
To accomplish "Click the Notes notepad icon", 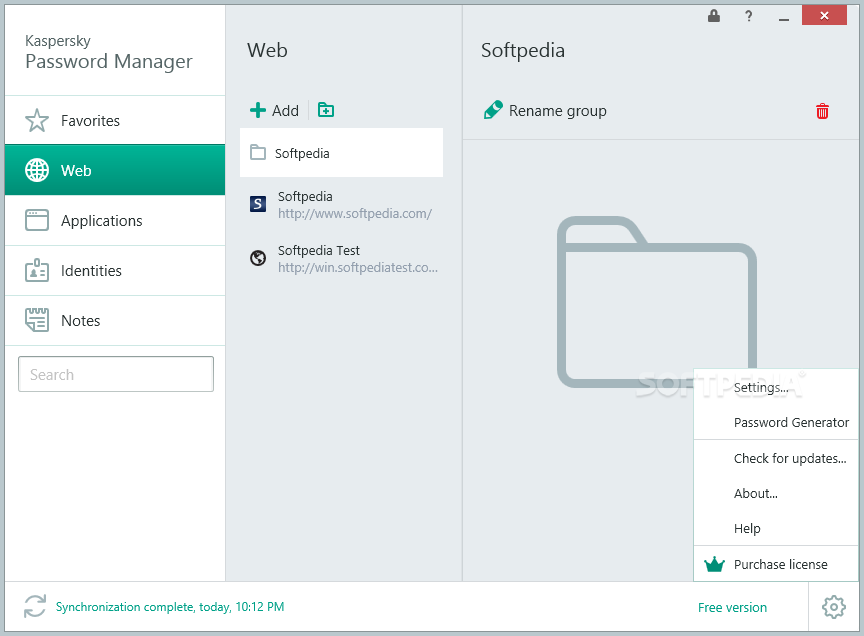I will (37, 320).
